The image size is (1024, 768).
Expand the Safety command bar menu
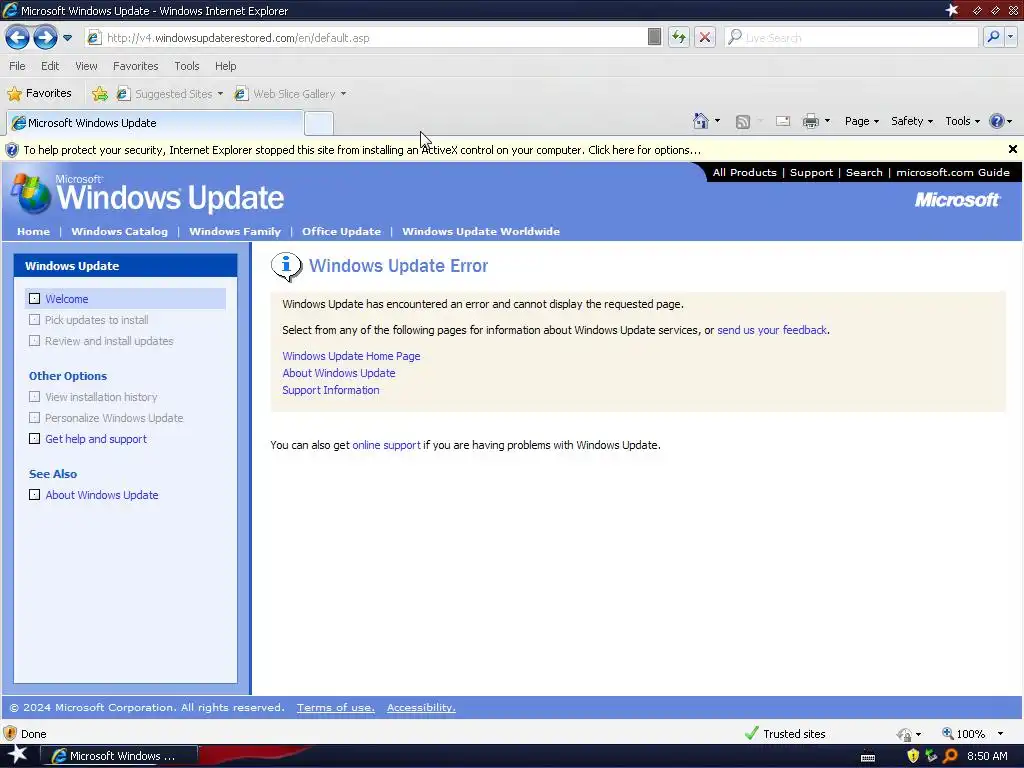point(912,121)
